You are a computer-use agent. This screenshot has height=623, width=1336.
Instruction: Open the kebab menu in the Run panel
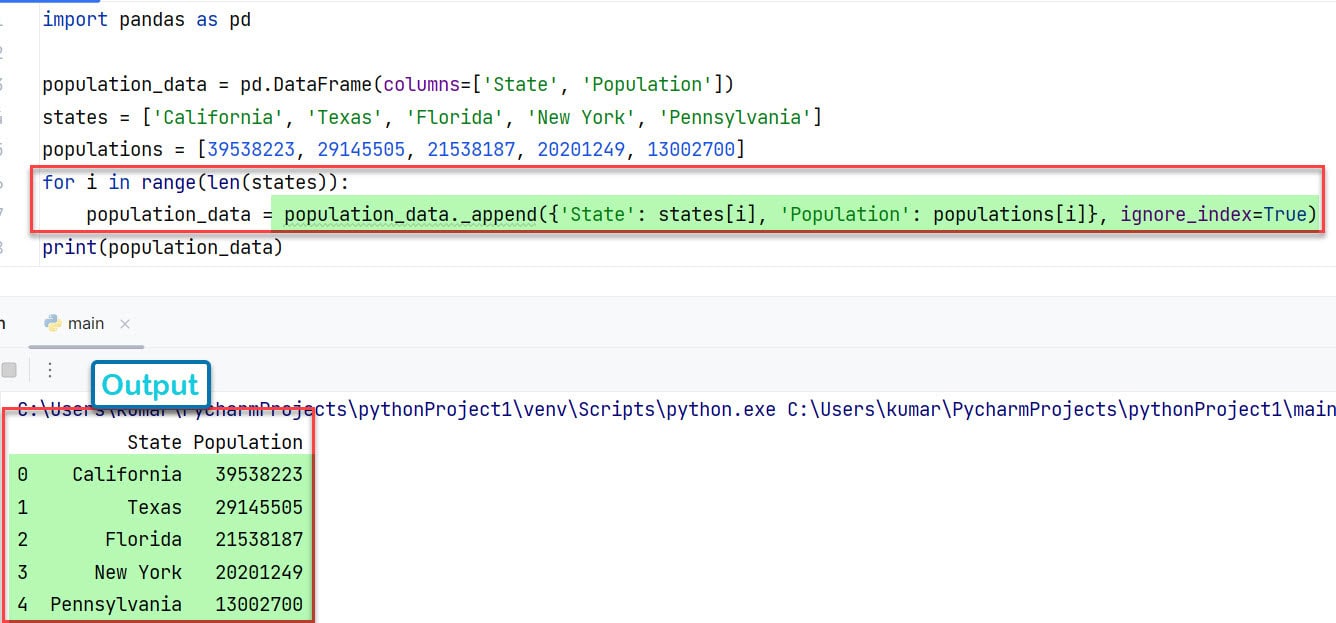click(x=49, y=369)
